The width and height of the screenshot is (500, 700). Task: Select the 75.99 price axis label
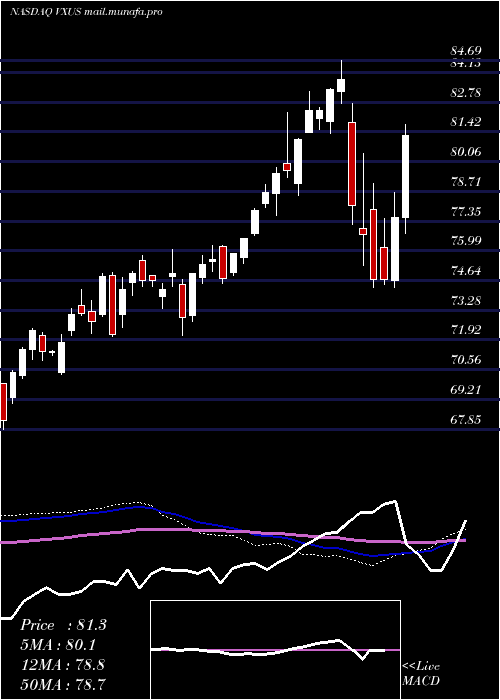(466, 241)
